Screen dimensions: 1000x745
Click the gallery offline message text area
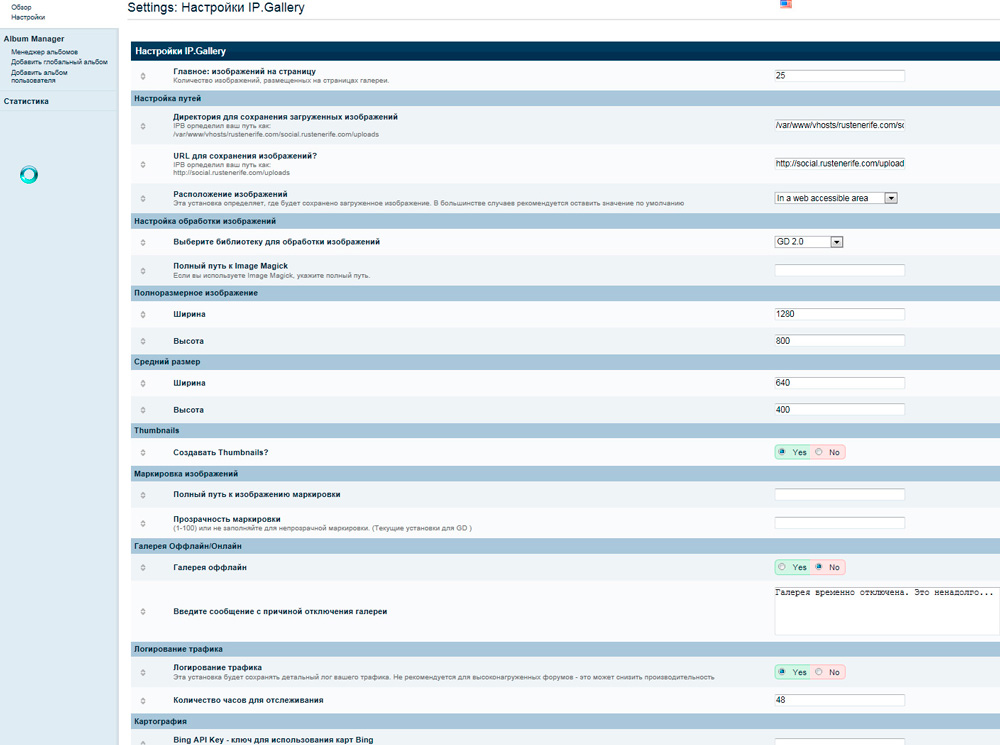(x=886, y=610)
